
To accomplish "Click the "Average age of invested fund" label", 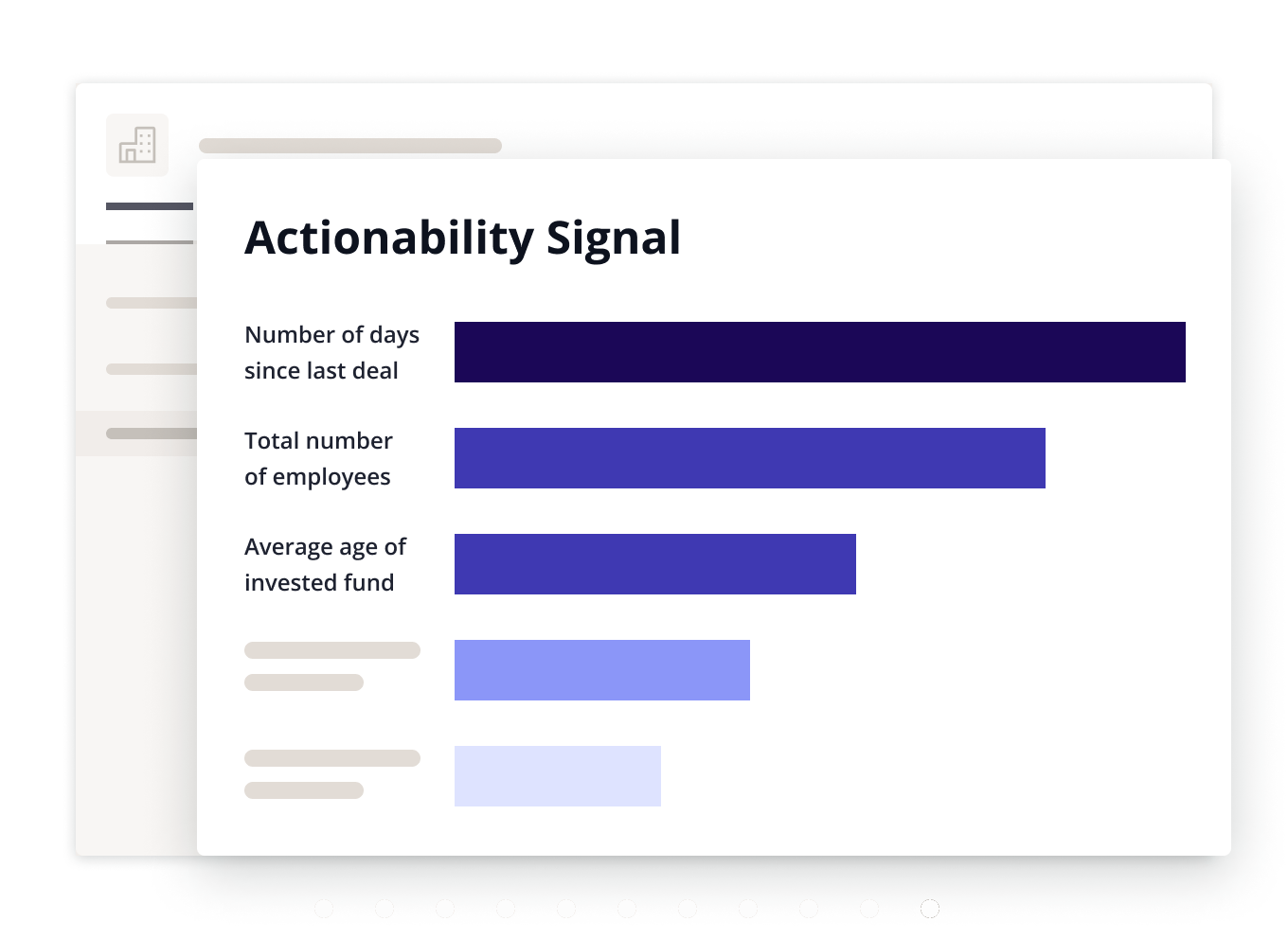I will (x=325, y=564).
